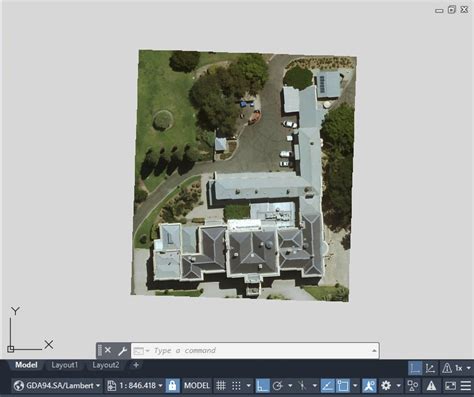Open recent commands dropdown in command line
The image size is (474, 397).
pyautogui.click(x=141, y=351)
